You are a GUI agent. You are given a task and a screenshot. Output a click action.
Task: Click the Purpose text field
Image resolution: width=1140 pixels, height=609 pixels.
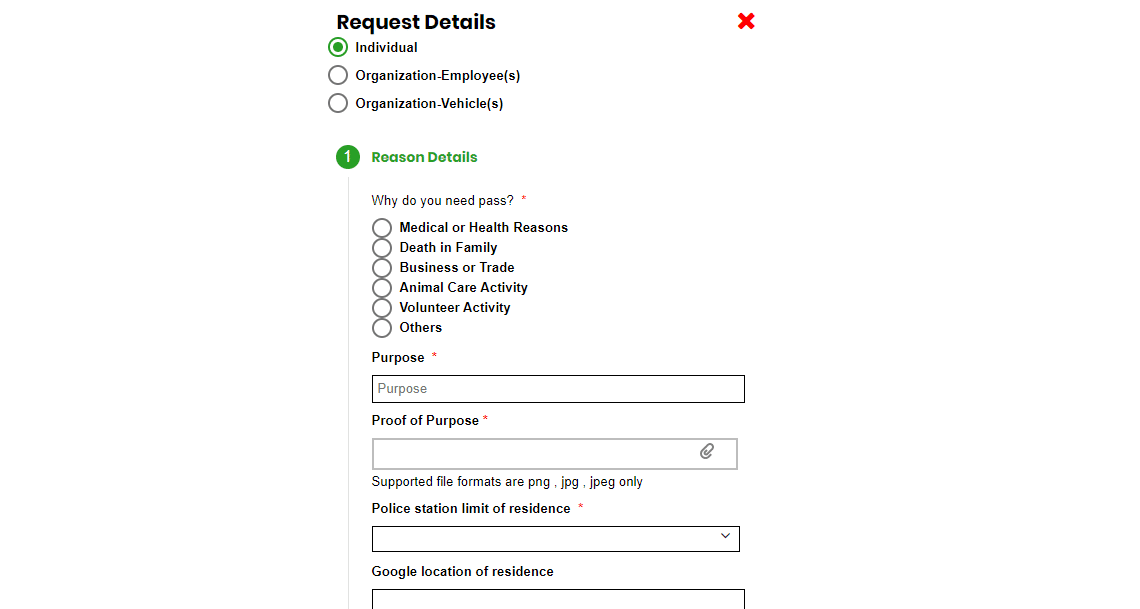coord(558,389)
